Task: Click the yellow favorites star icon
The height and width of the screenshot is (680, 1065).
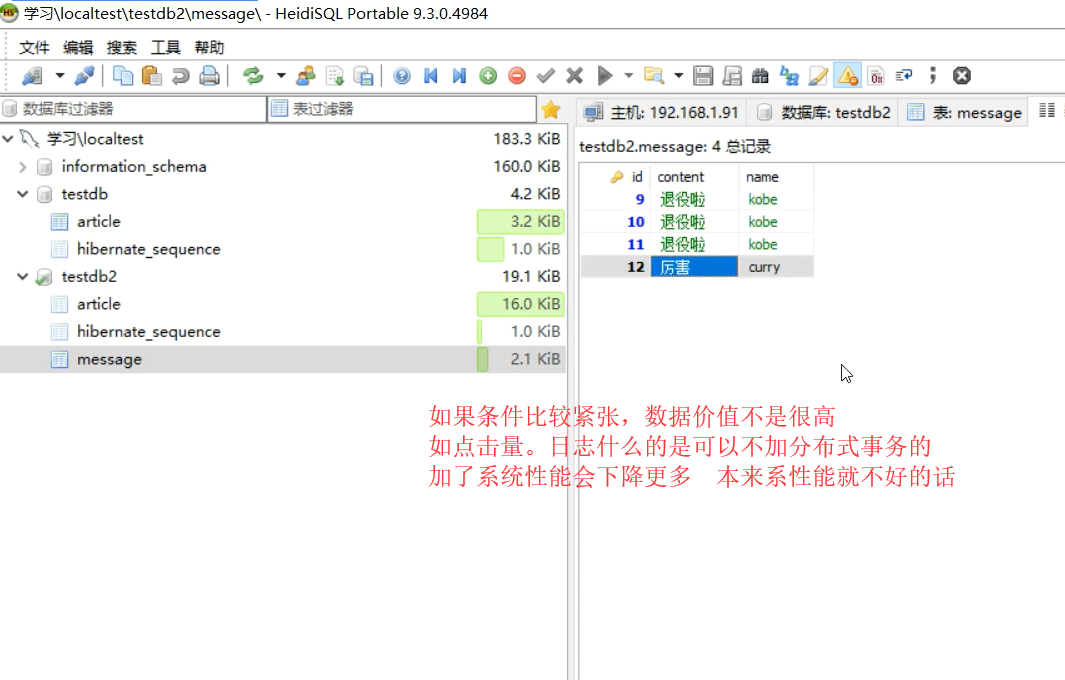Action: (551, 109)
